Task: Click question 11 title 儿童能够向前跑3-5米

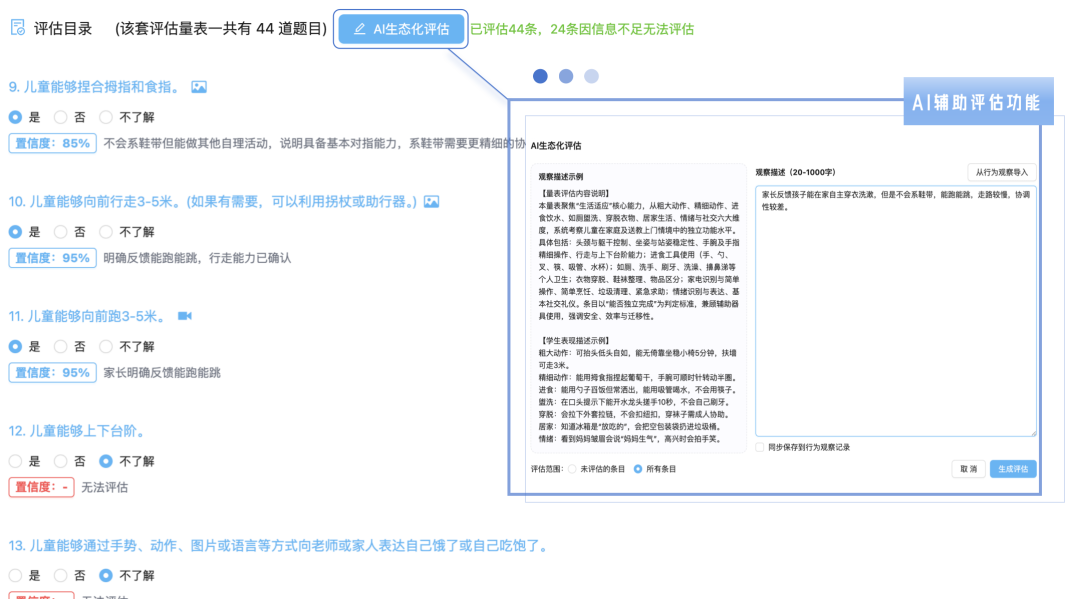Action: pyautogui.click(x=89, y=317)
